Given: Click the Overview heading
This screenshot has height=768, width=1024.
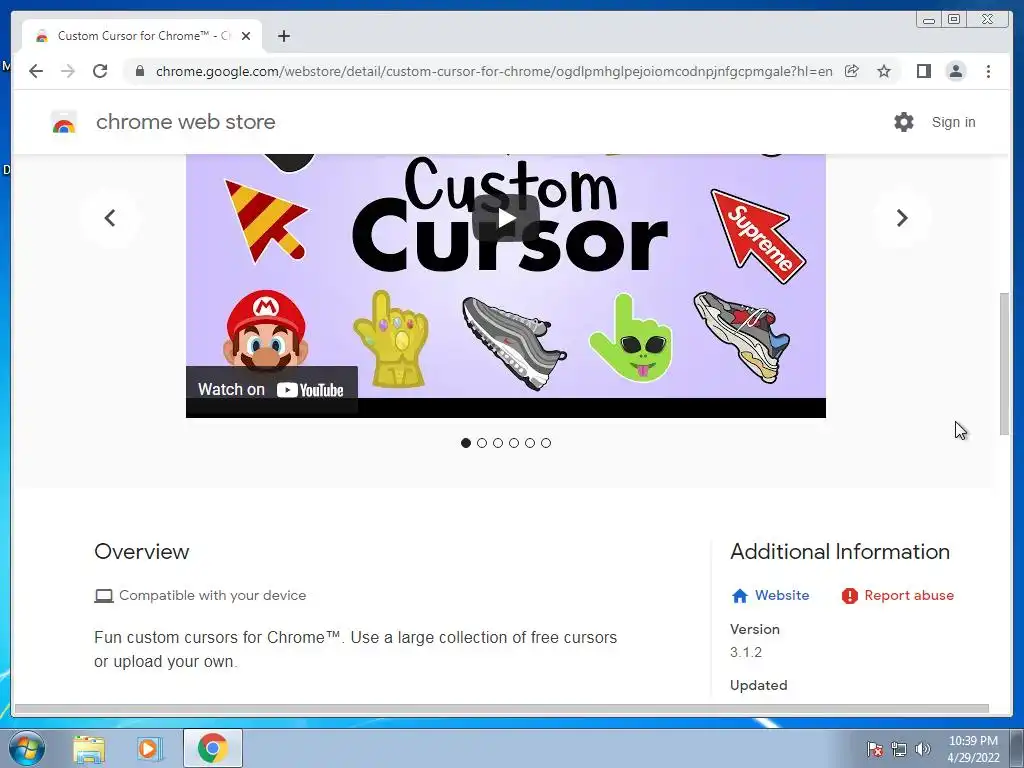Looking at the screenshot, I should coord(142,552).
